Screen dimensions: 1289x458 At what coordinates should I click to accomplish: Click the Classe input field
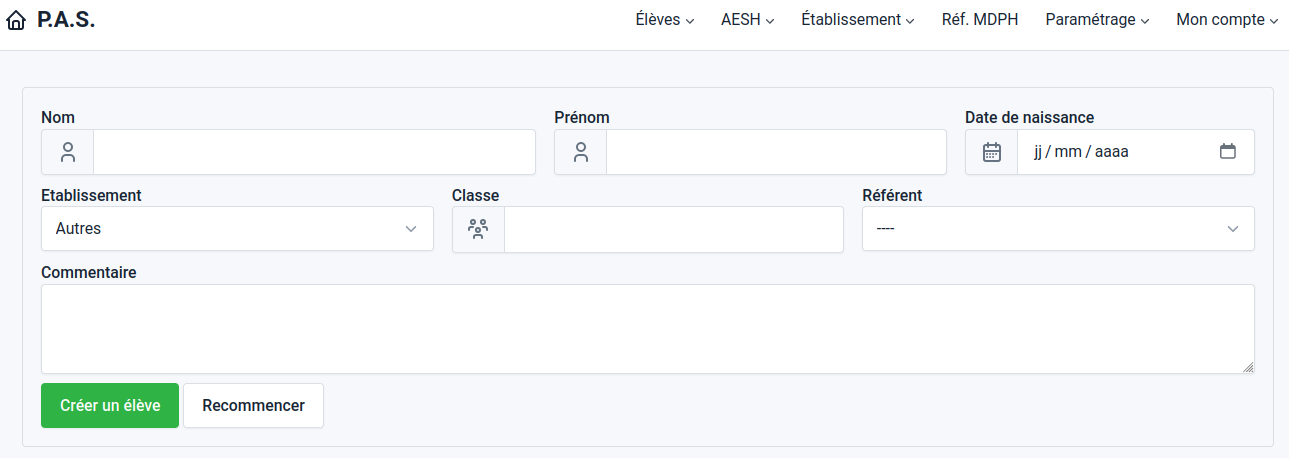pos(674,229)
